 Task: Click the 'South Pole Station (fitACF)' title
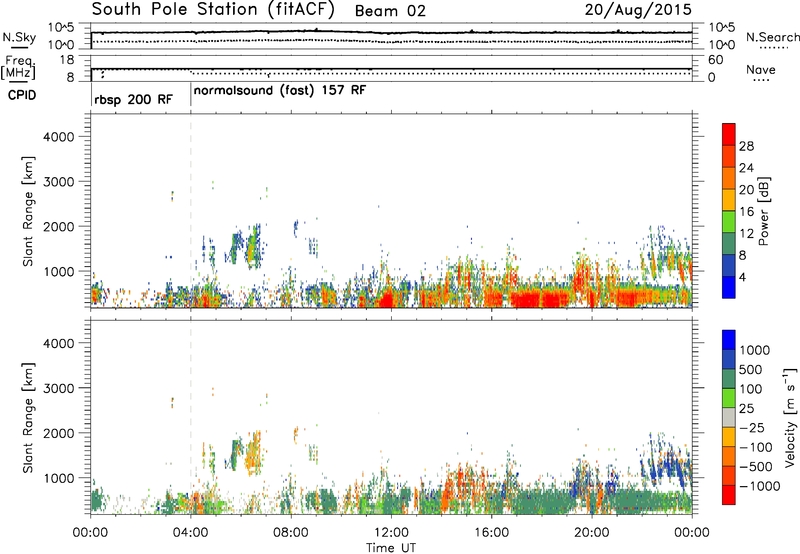tap(213, 10)
